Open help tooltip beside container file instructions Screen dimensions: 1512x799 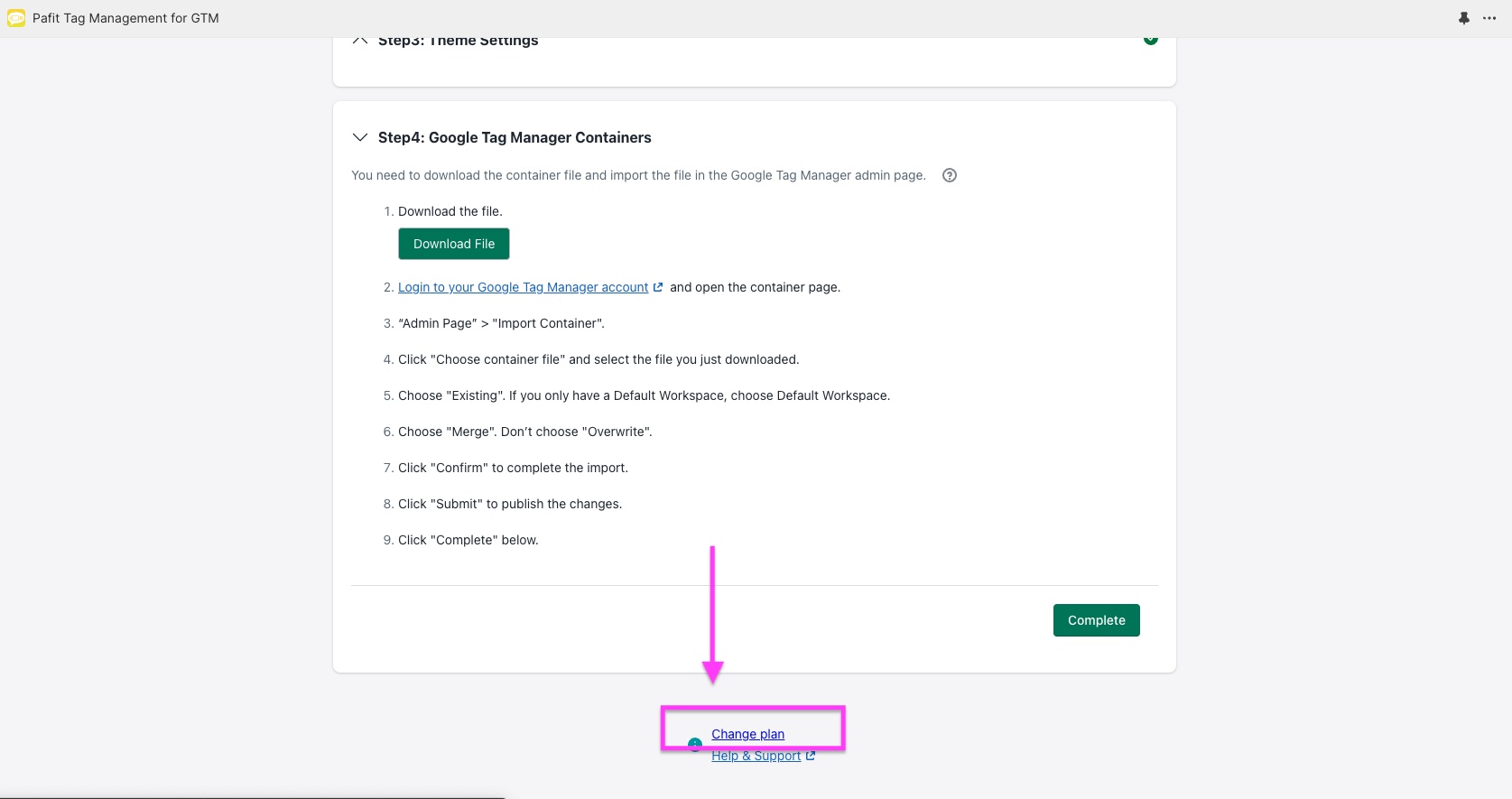tap(950, 175)
